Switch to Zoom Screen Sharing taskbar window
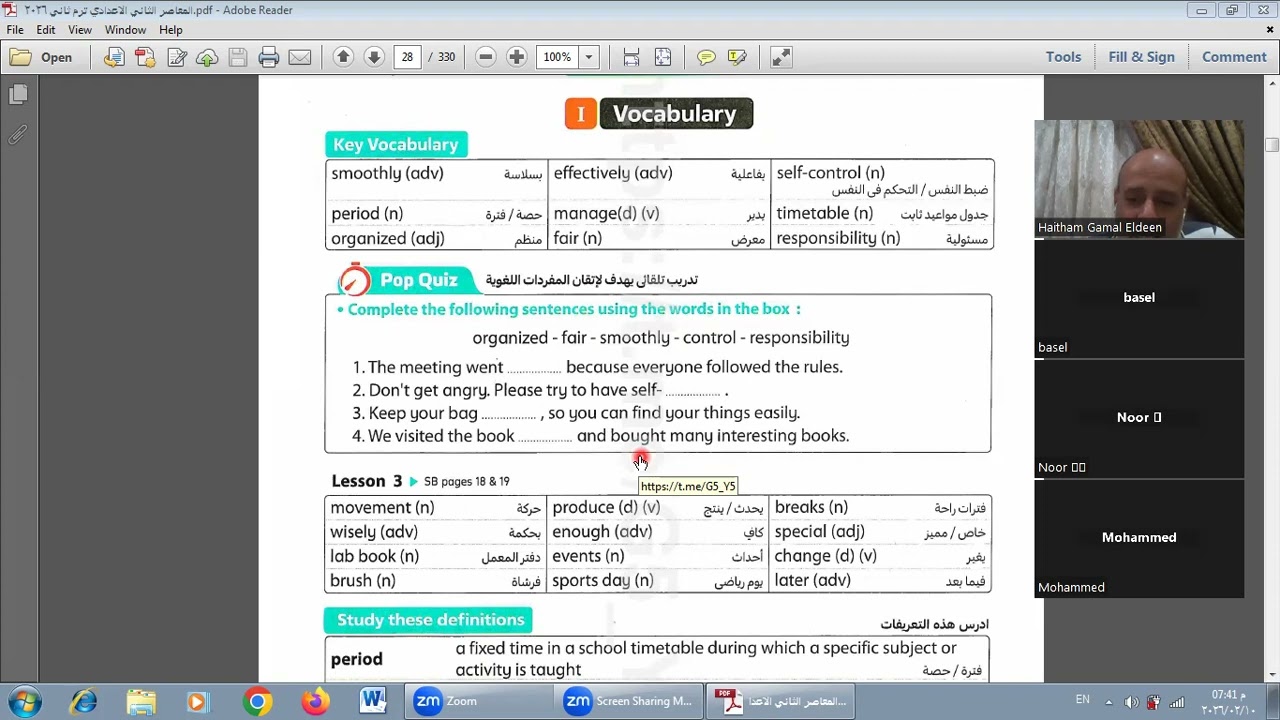The image size is (1280, 720). [628, 702]
